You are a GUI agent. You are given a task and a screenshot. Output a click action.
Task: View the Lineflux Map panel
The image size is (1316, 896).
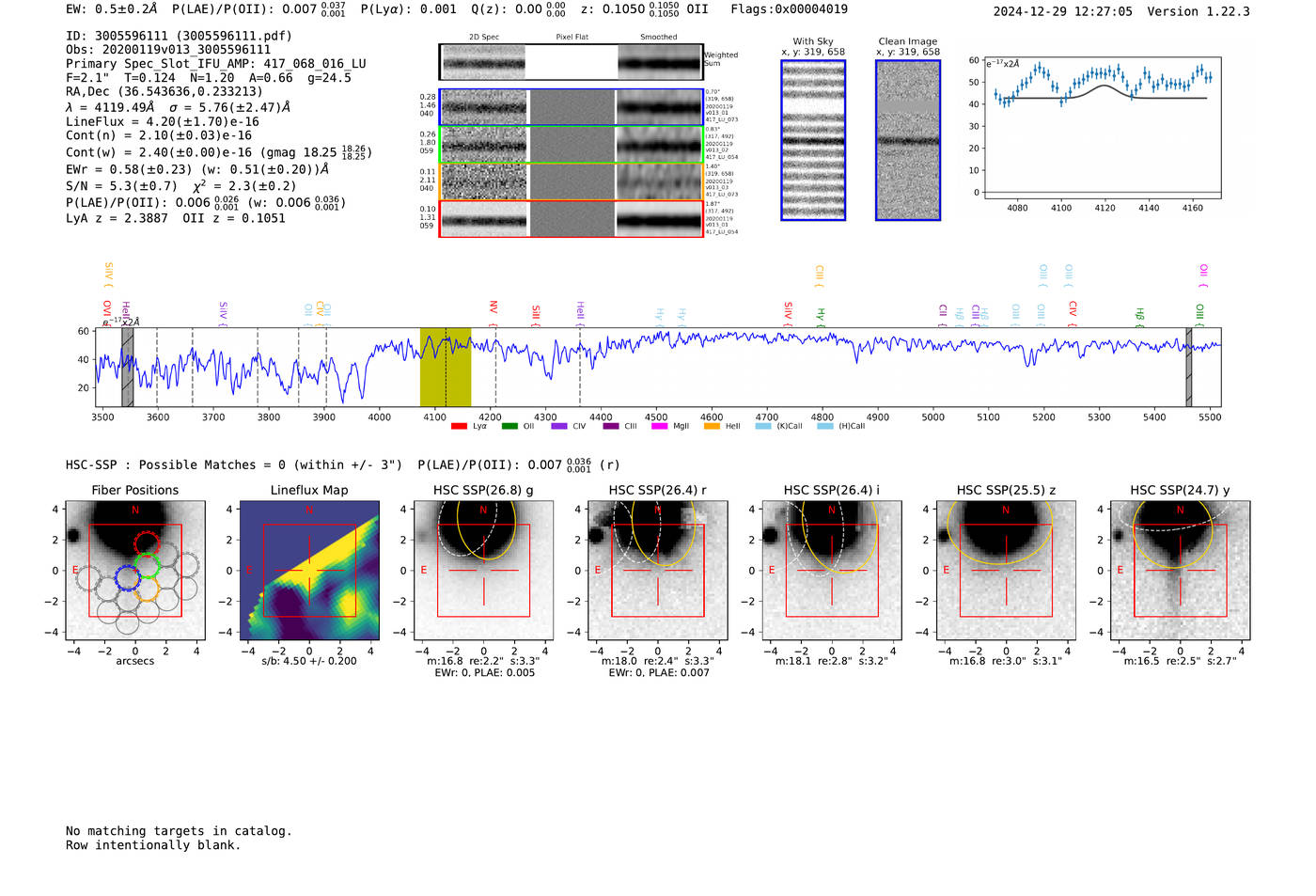click(309, 571)
